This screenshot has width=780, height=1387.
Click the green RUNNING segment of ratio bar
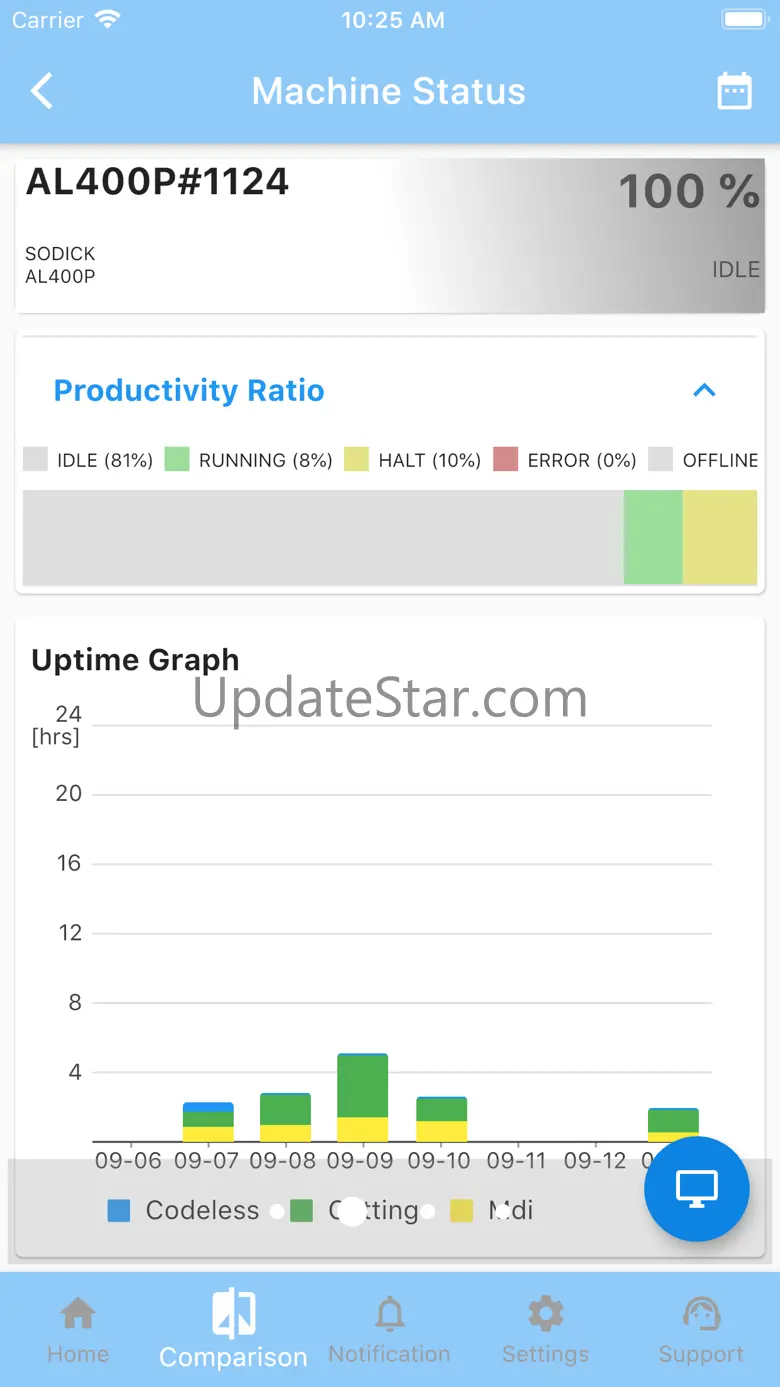coord(653,537)
